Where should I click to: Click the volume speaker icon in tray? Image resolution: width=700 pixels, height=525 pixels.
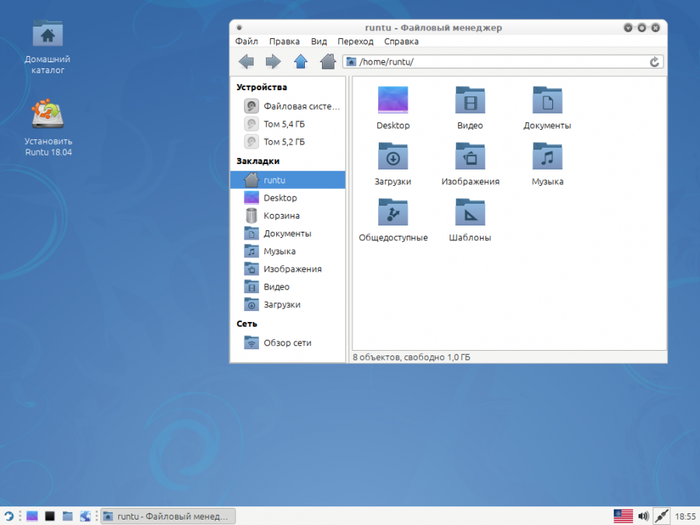click(643, 516)
